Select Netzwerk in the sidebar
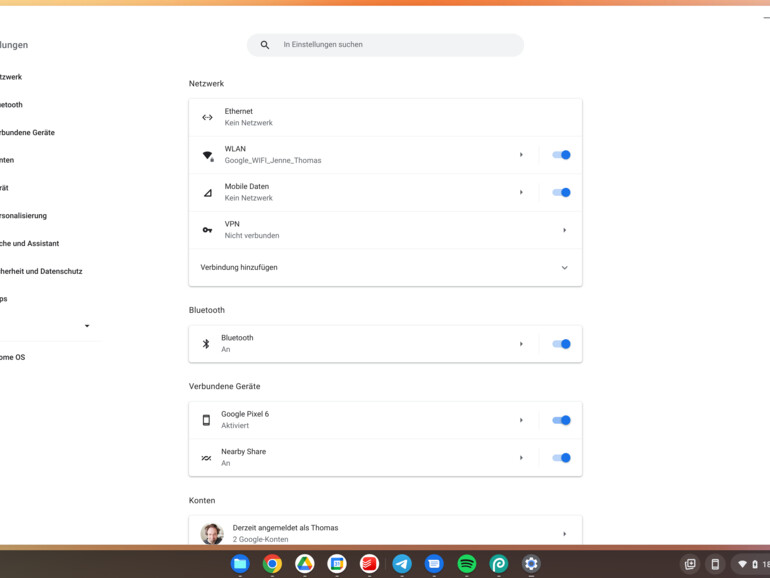 point(11,77)
